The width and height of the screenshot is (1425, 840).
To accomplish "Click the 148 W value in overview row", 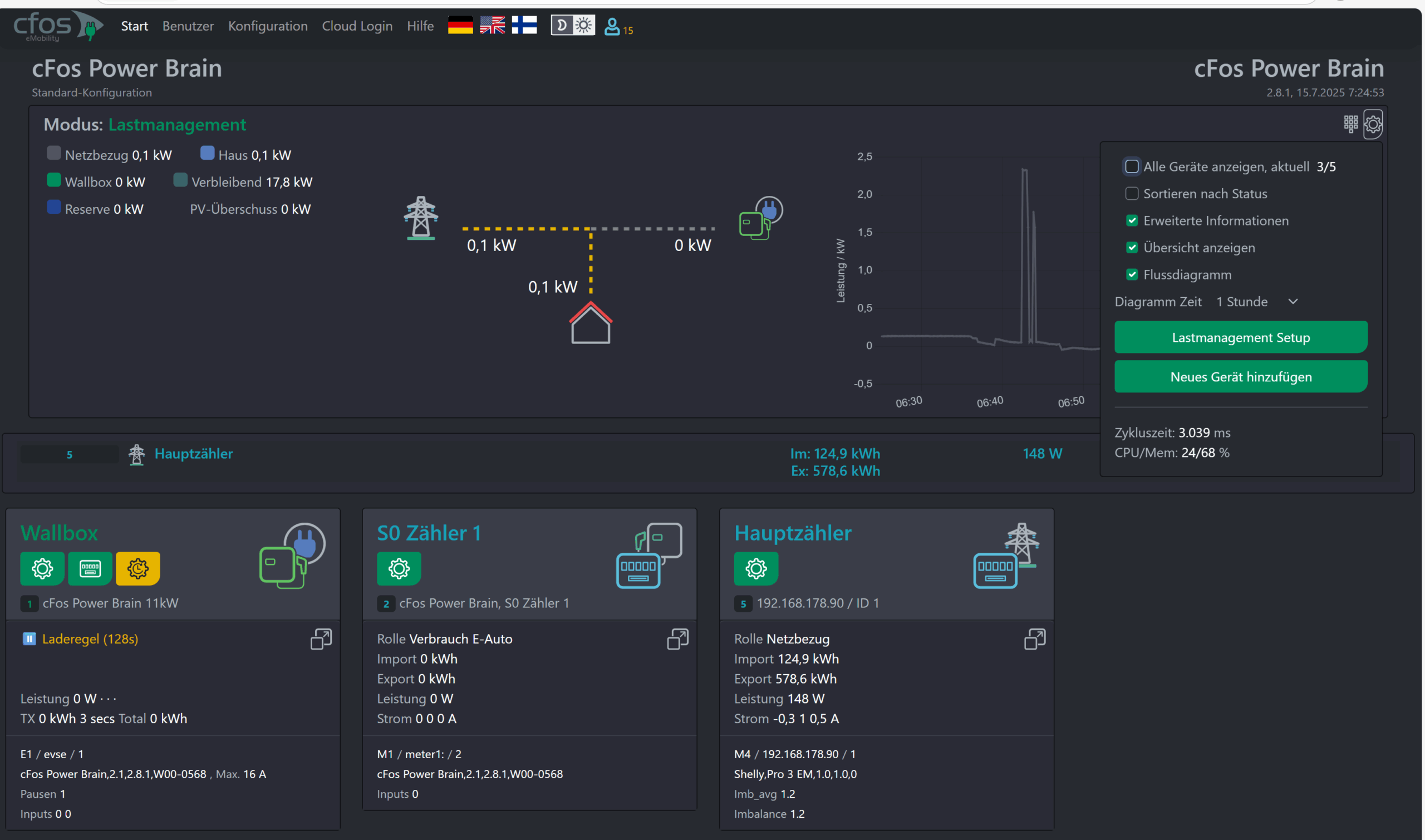I will click(1043, 454).
